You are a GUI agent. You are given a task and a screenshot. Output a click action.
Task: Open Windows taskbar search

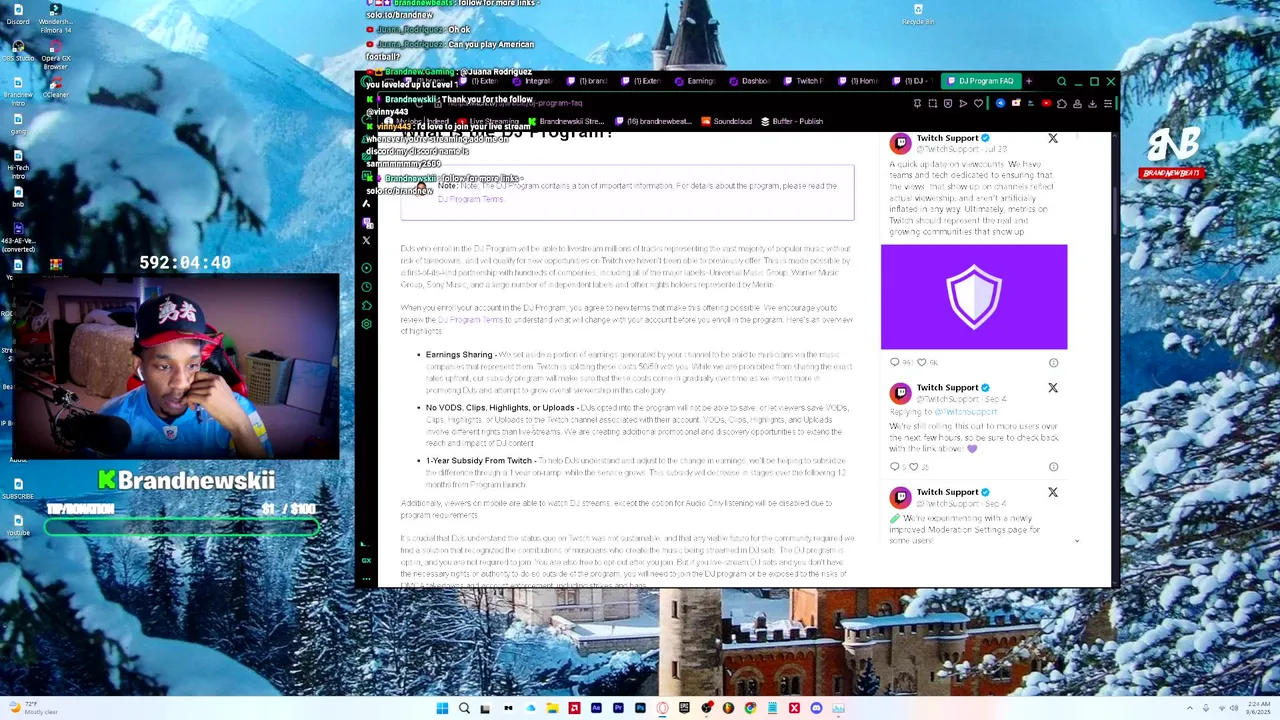[x=464, y=708]
